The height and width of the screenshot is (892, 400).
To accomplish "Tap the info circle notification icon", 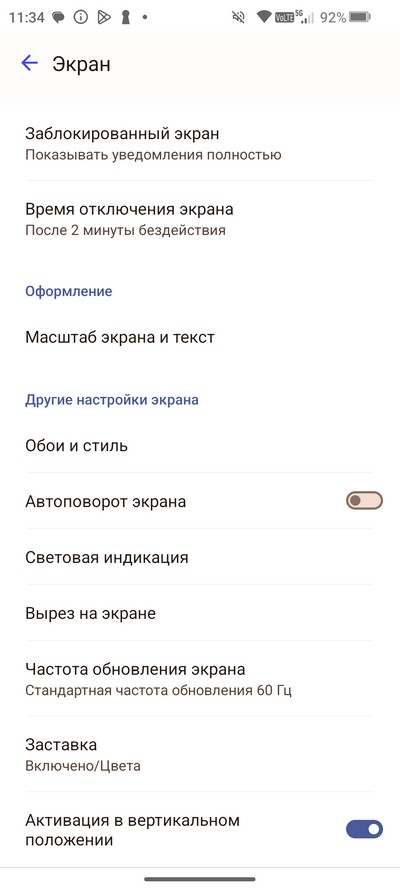I will (81, 18).
